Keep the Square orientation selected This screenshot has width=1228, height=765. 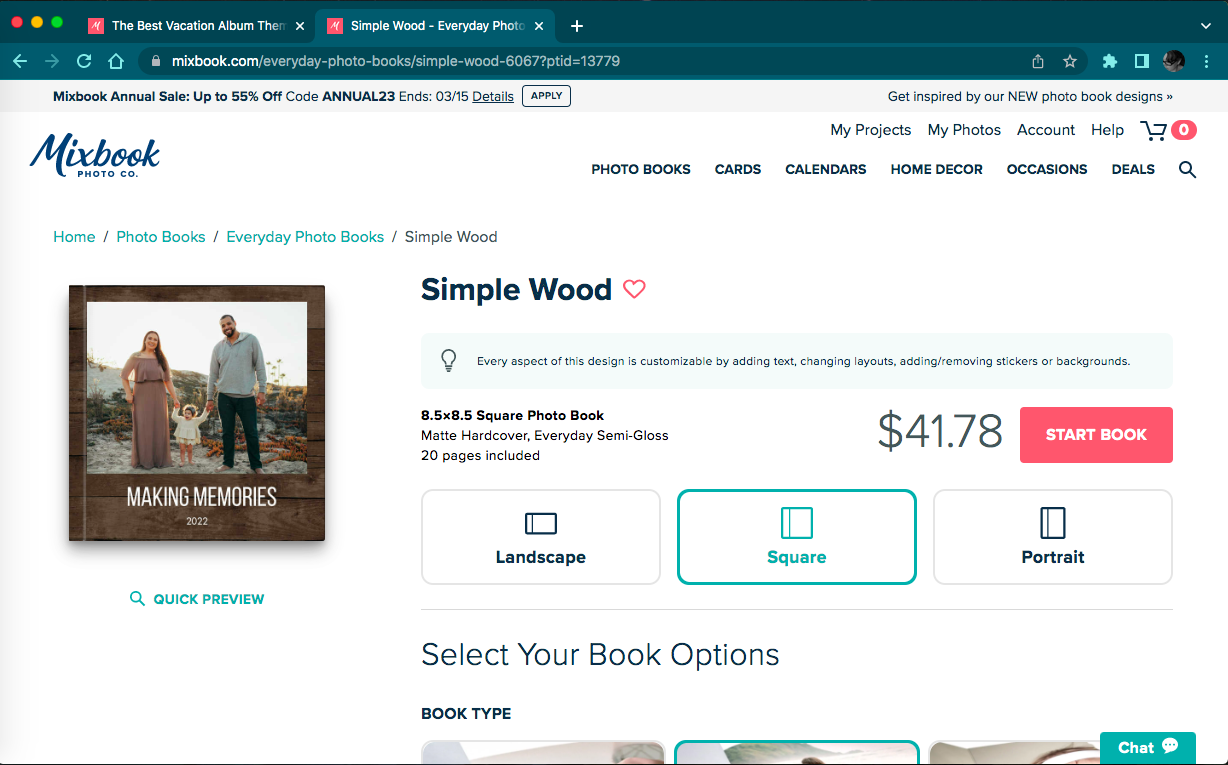(x=796, y=536)
